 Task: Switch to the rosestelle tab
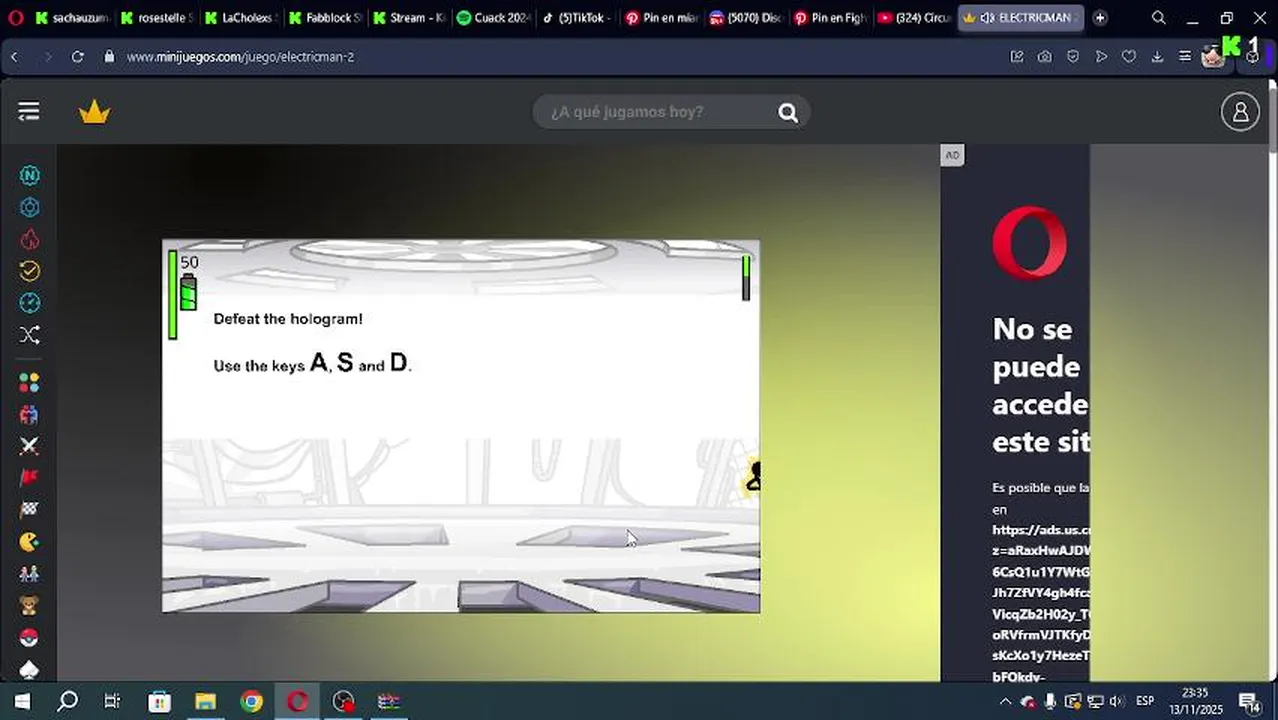click(x=155, y=18)
